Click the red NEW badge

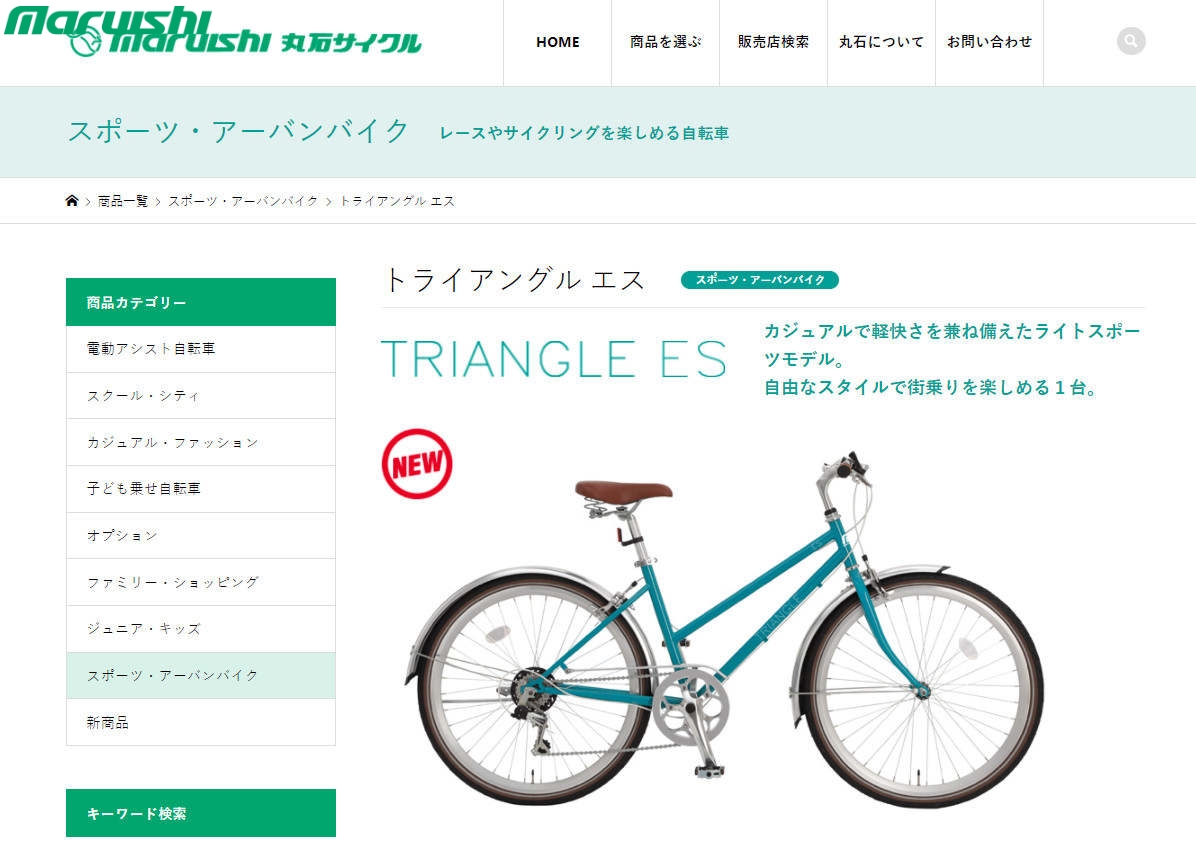416,464
